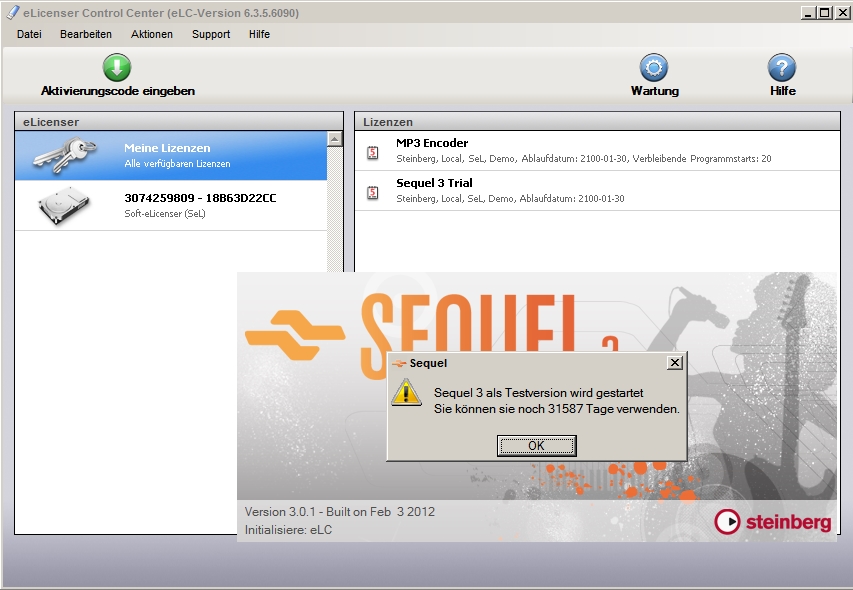853x590 pixels.
Task: Click the 'Alle verfügbaren Lizenzen' subtitle
Action: pos(177,164)
